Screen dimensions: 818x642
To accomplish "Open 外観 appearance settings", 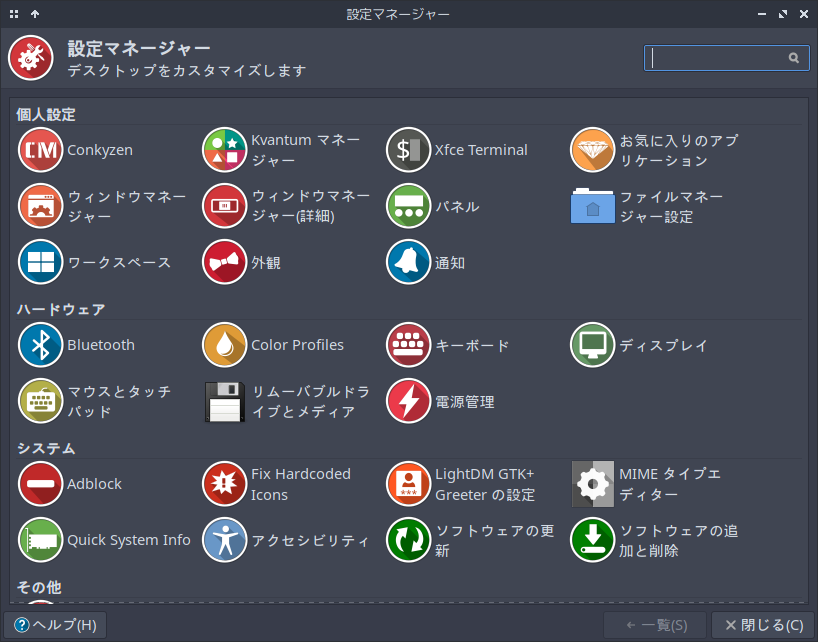I will click(242, 262).
